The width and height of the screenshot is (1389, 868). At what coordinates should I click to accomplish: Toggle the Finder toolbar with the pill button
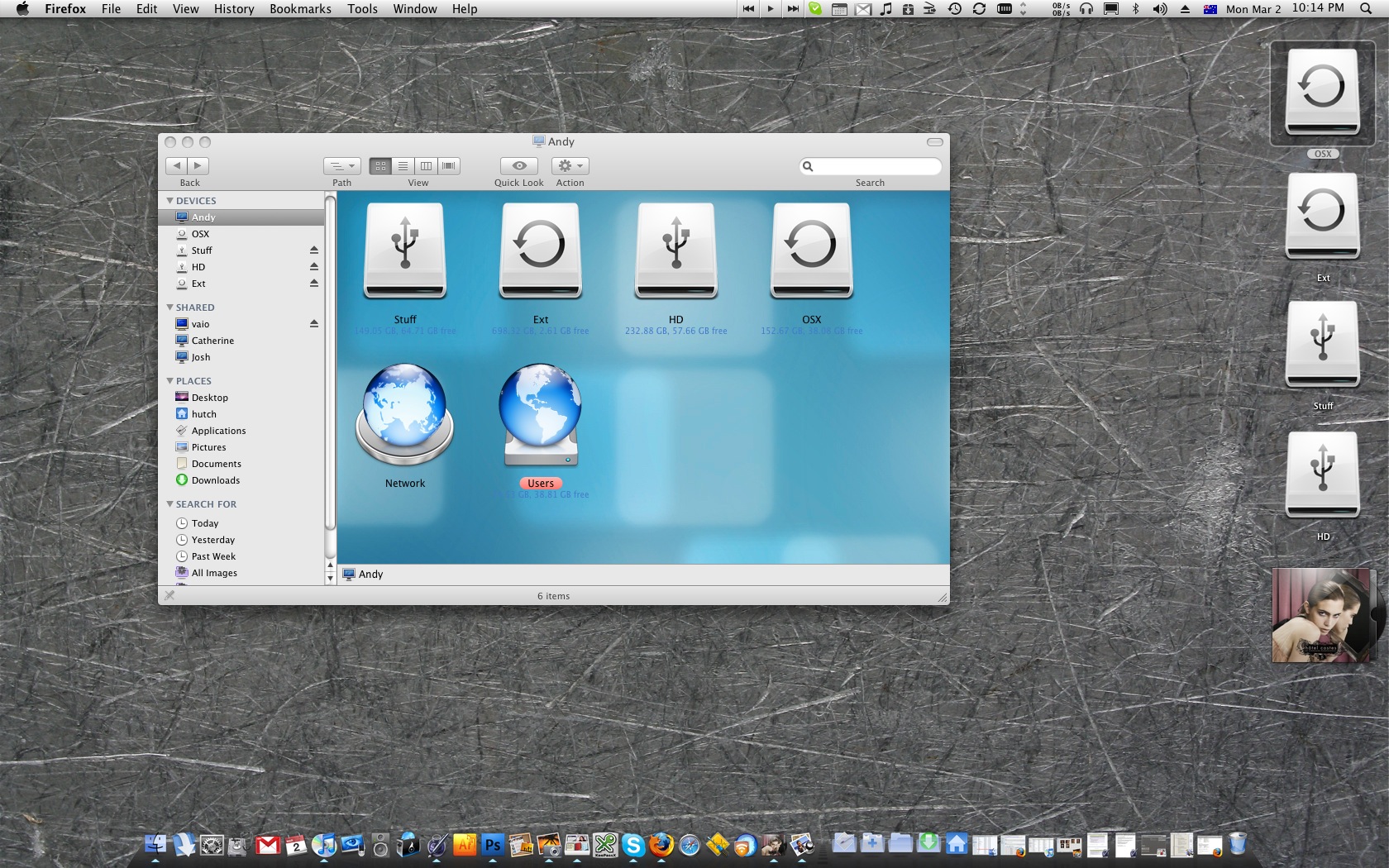pos(935,142)
